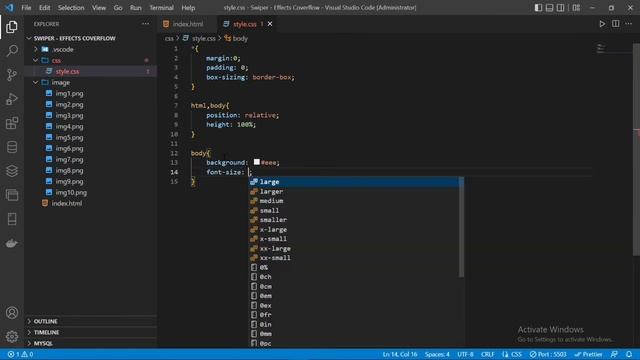Change CRLF end of line sequence

coord(487,354)
